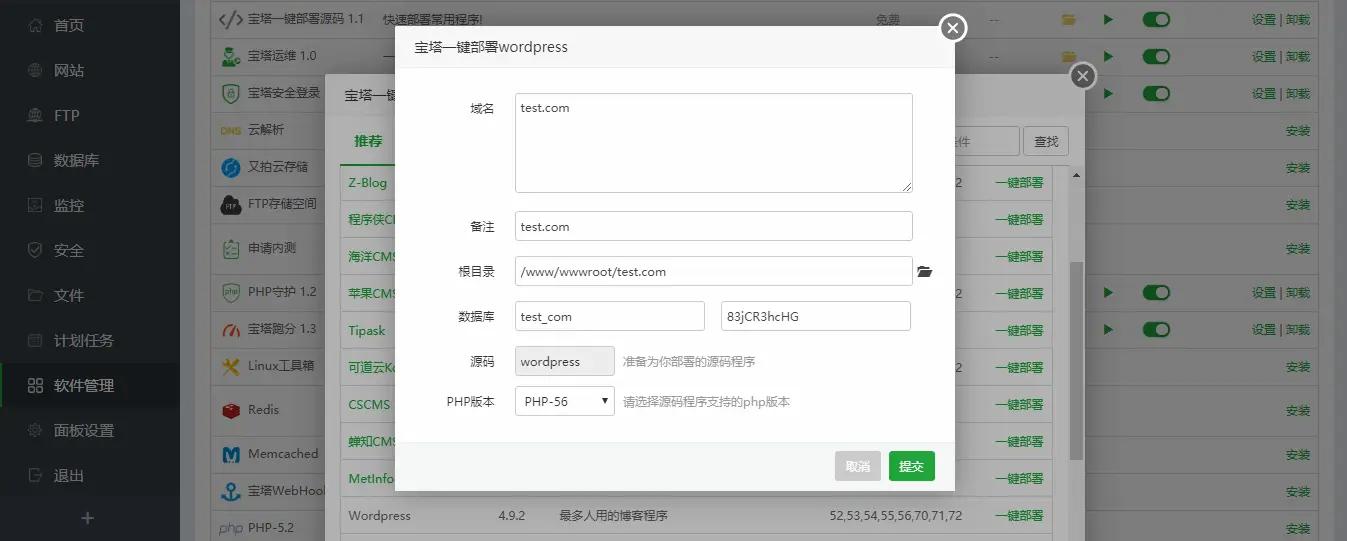Open the 计划任务 scheduled tasks page

pyautogui.click(x=82, y=340)
